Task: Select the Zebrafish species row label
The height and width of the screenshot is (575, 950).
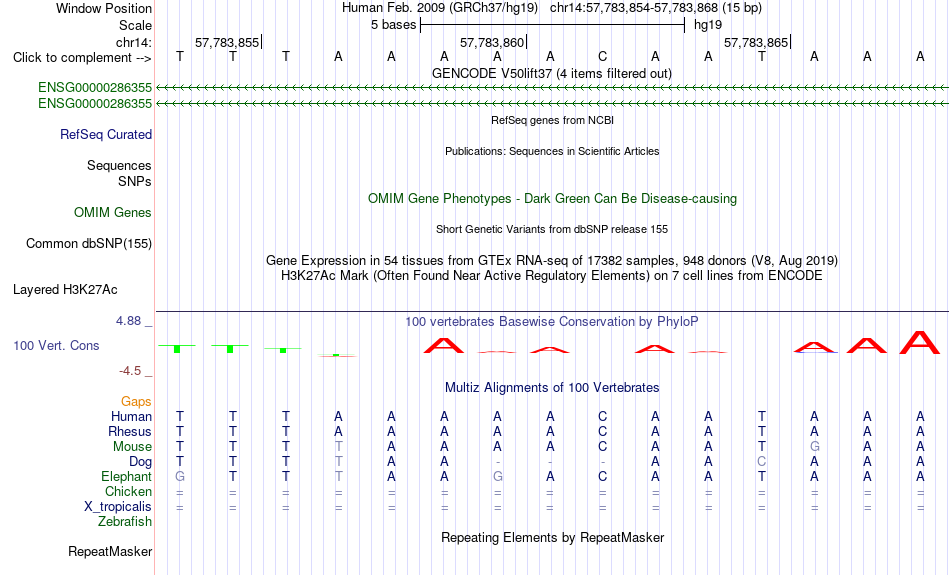Action: pyautogui.click(x=125, y=522)
